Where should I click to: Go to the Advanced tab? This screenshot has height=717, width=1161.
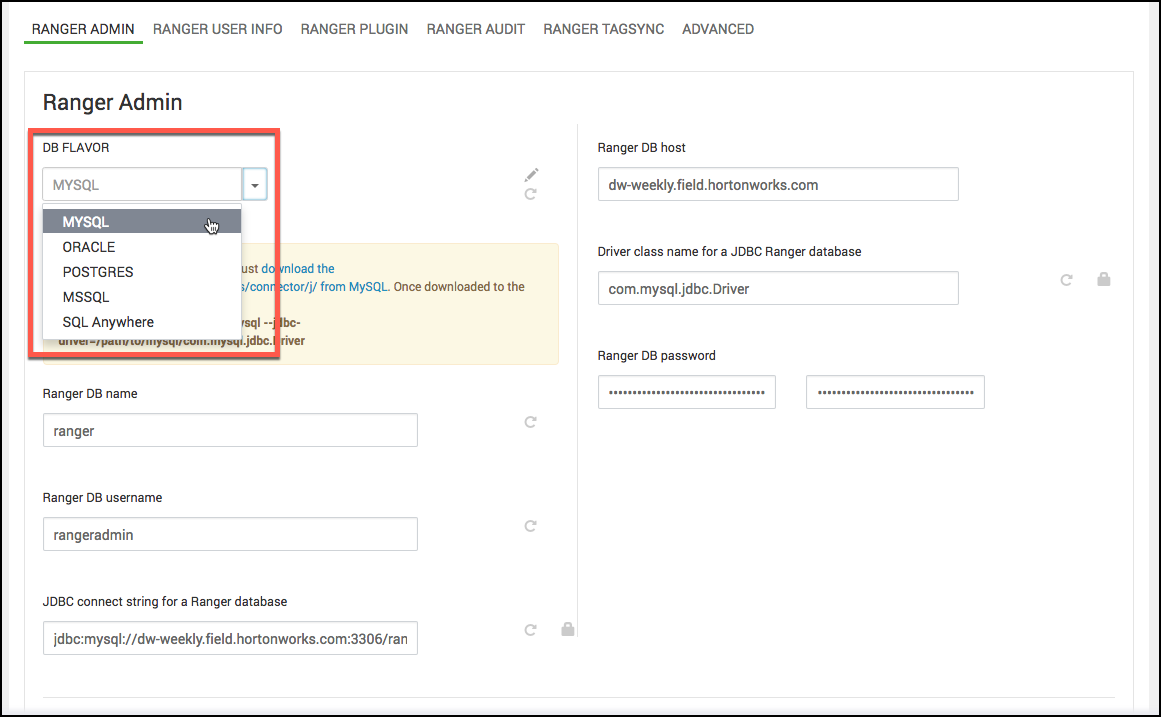[717, 29]
